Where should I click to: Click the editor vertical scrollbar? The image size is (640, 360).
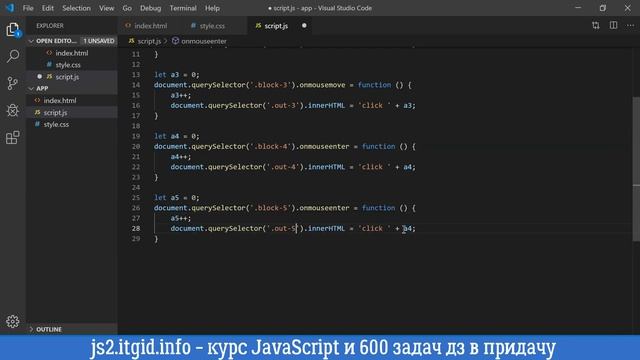[x=636, y=169]
